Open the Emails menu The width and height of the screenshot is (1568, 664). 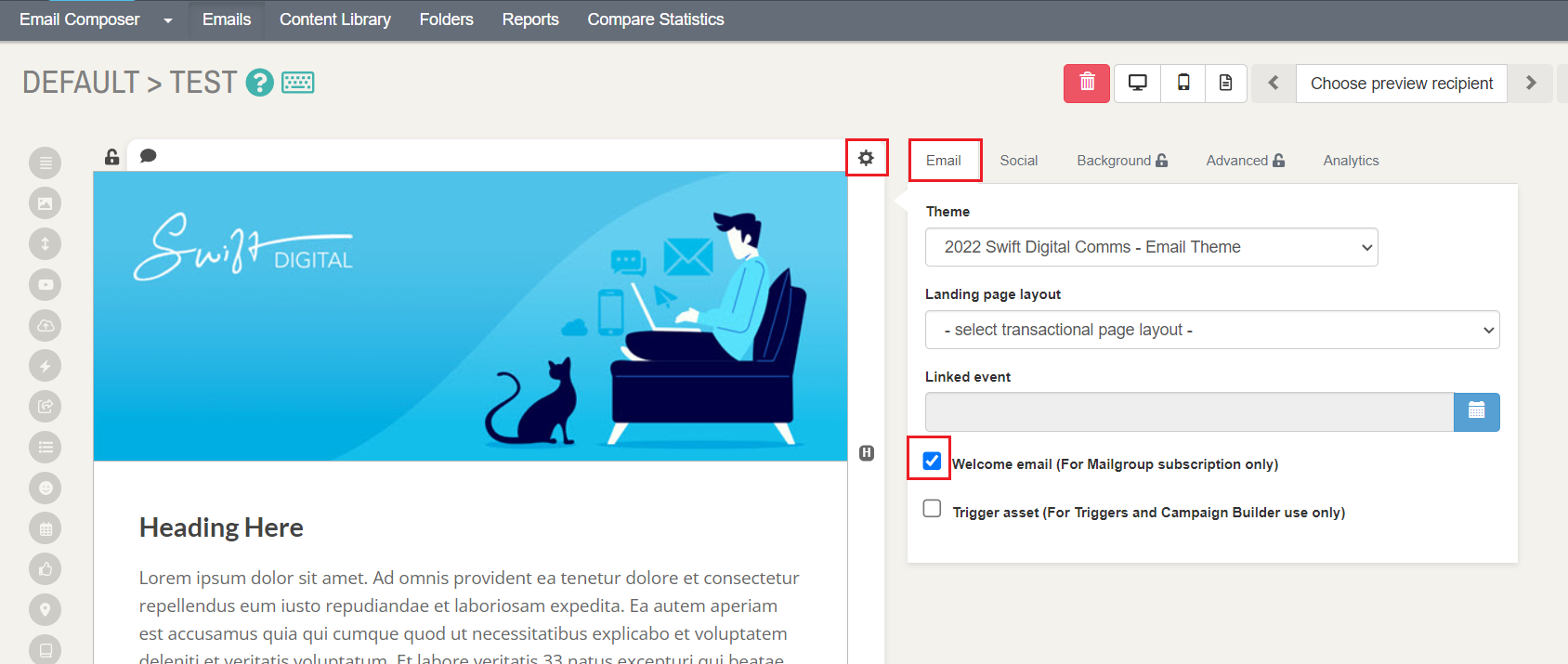227,20
